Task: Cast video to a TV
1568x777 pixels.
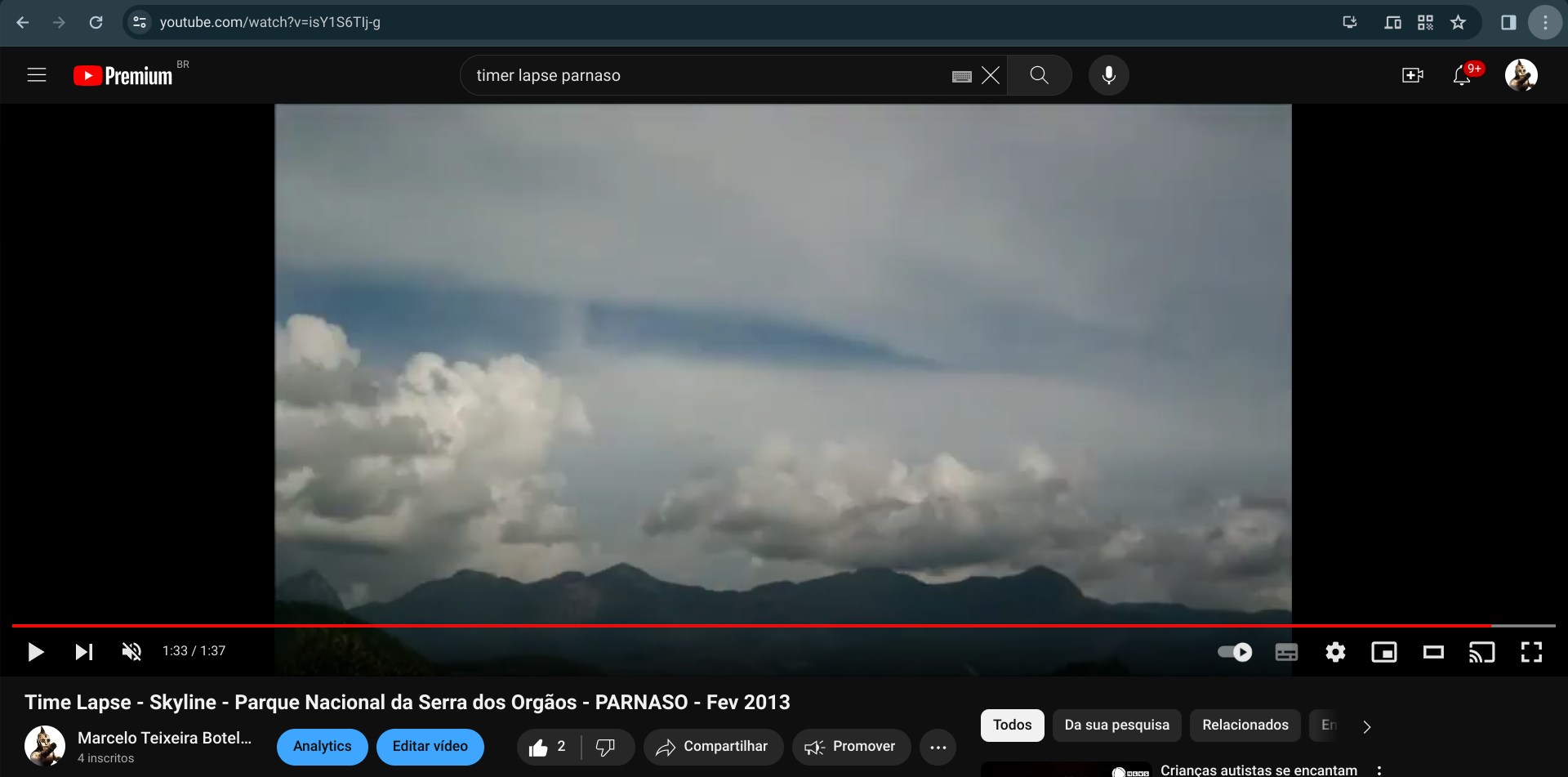Action: (1481, 652)
